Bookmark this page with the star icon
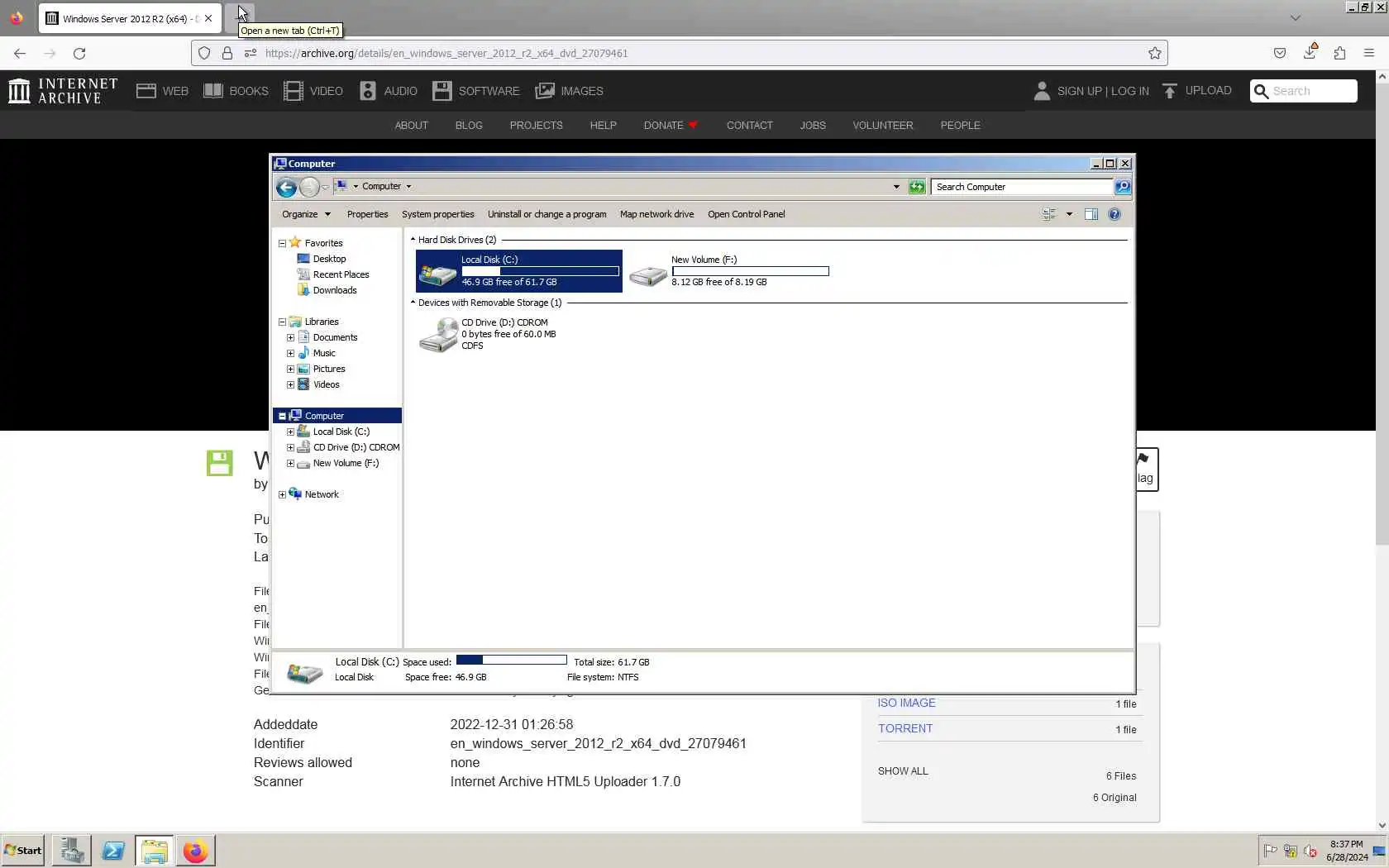This screenshot has height=868, width=1389. coord(1155,53)
